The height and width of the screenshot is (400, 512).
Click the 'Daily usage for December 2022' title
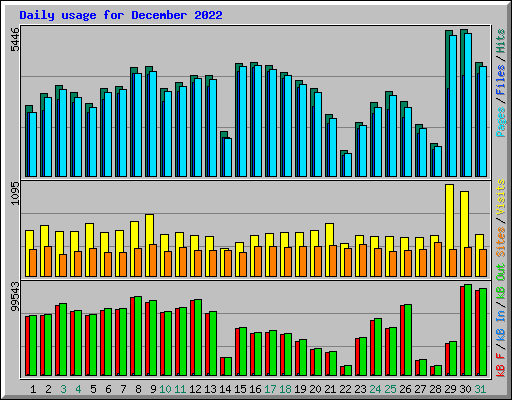(x=121, y=15)
